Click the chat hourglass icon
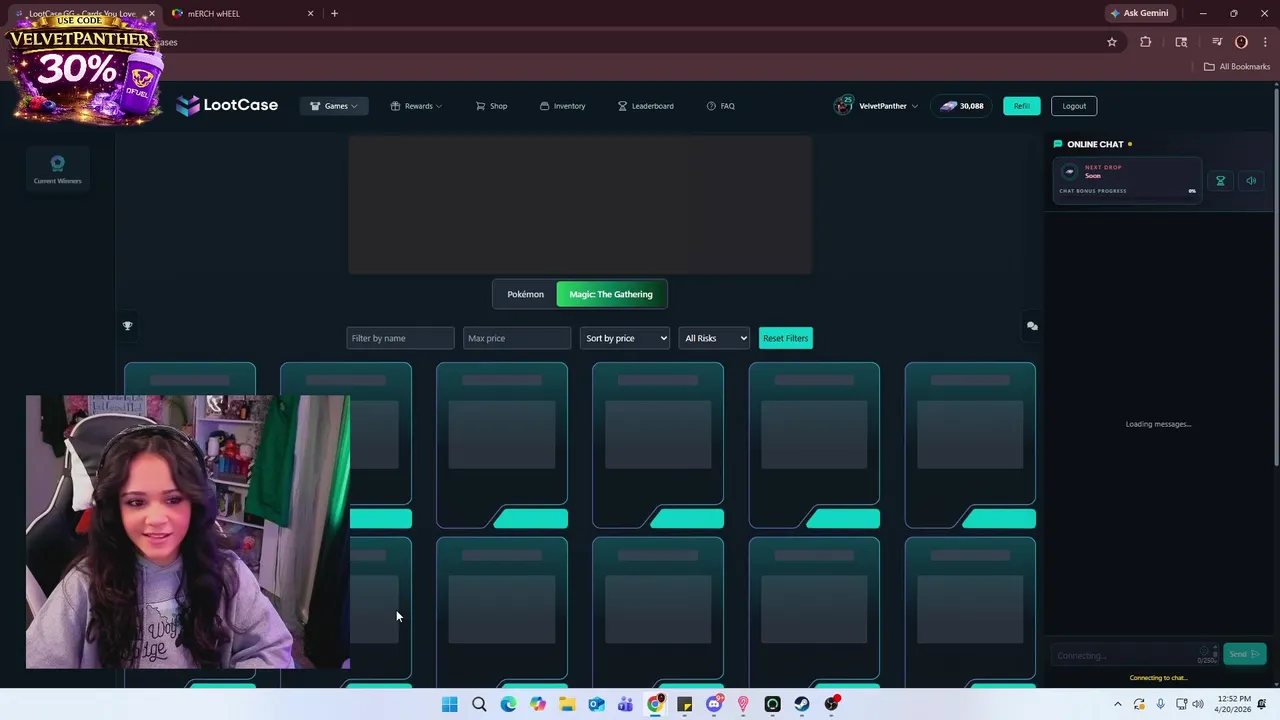 click(1220, 181)
